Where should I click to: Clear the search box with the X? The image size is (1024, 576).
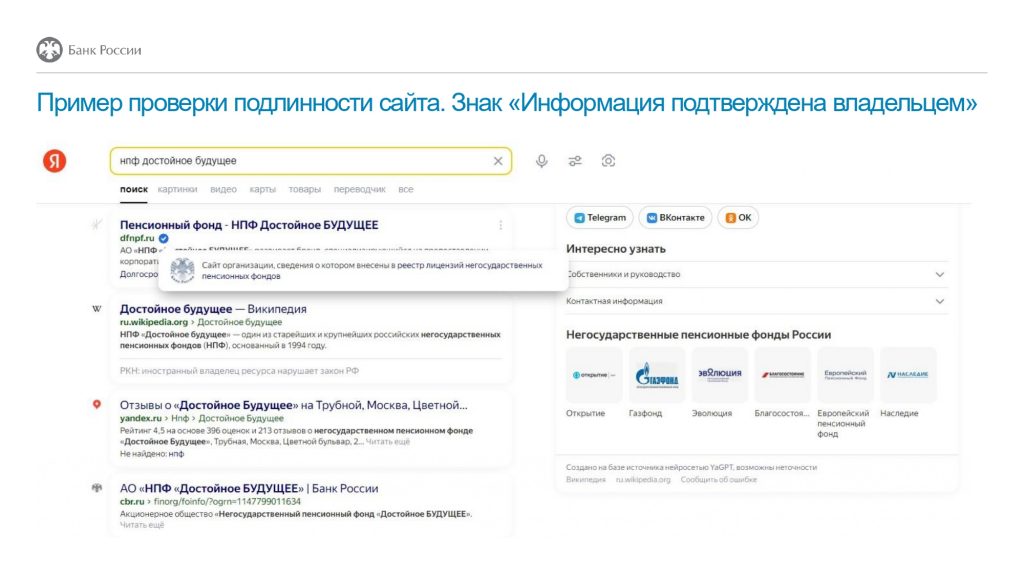[498, 161]
